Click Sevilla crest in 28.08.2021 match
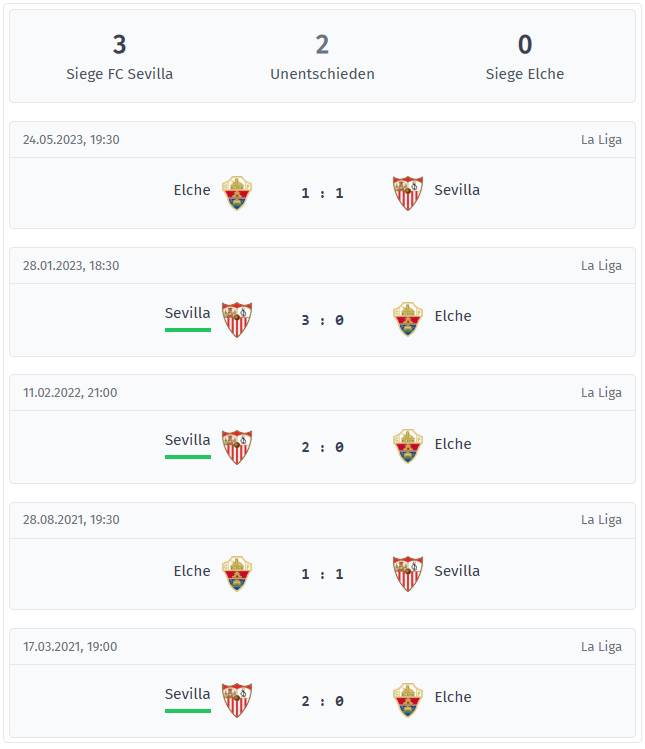 [408, 574]
